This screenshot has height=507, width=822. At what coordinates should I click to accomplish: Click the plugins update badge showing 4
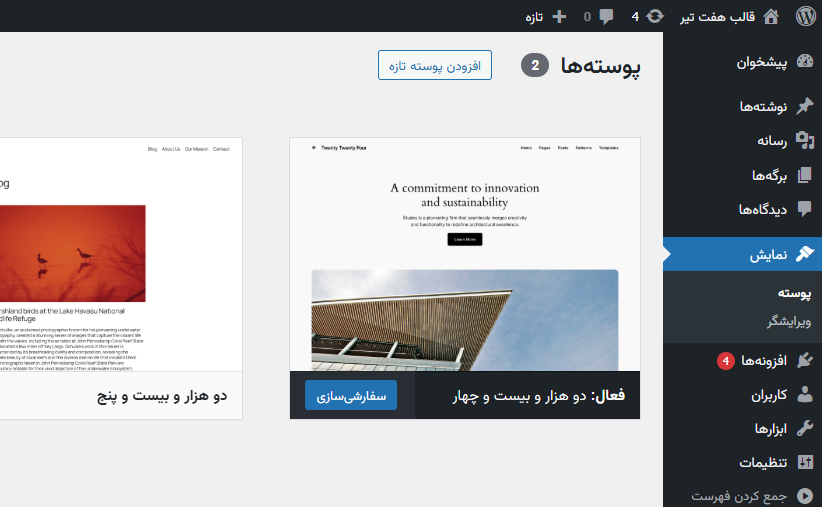click(726, 361)
